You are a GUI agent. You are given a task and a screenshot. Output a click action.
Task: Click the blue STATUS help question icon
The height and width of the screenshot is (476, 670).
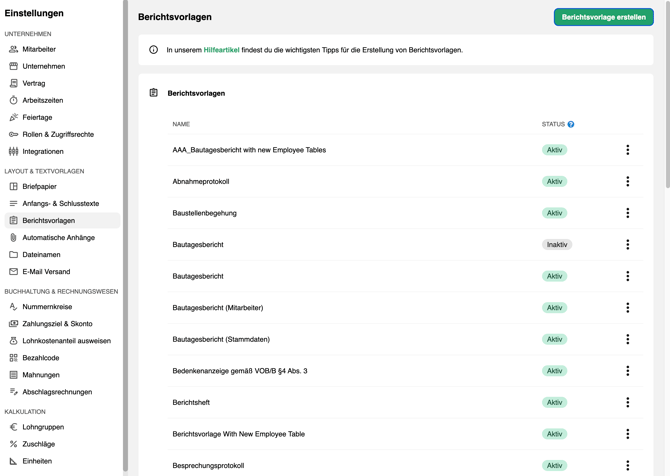[x=571, y=124]
